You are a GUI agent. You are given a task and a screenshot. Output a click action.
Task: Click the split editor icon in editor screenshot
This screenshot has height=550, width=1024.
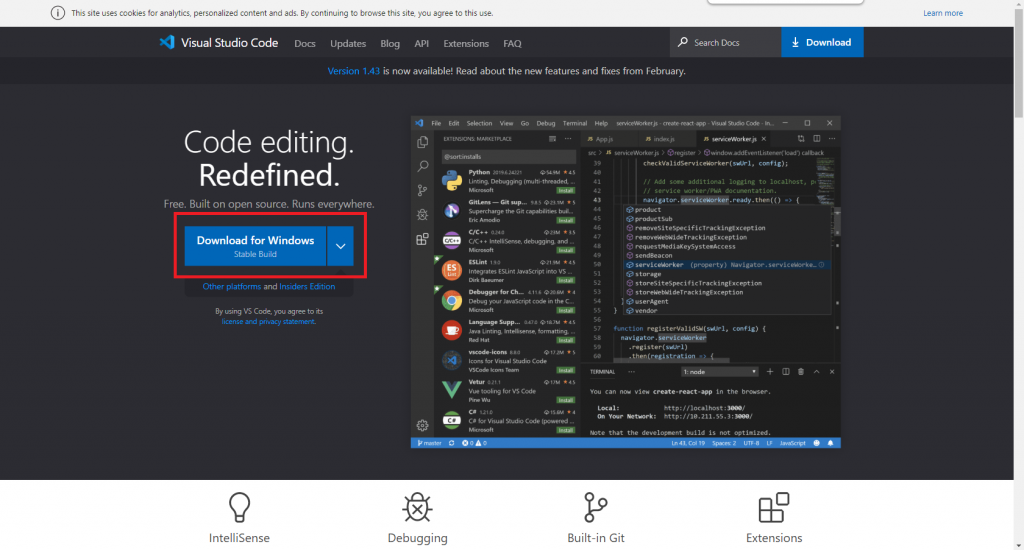[x=816, y=138]
